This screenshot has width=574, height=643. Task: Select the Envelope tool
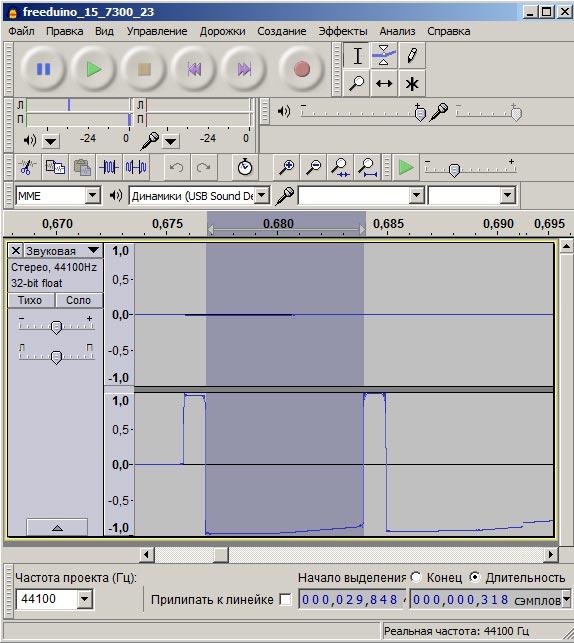pyautogui.click(x=384, y=56)
